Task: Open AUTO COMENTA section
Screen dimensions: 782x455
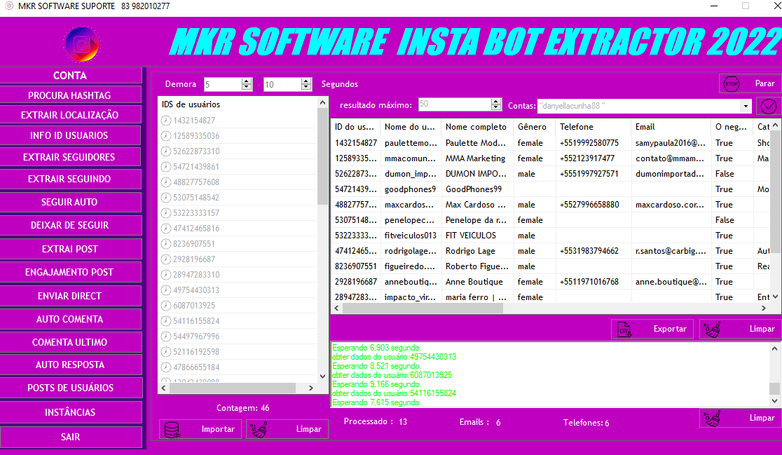Action: click(70, 319)
